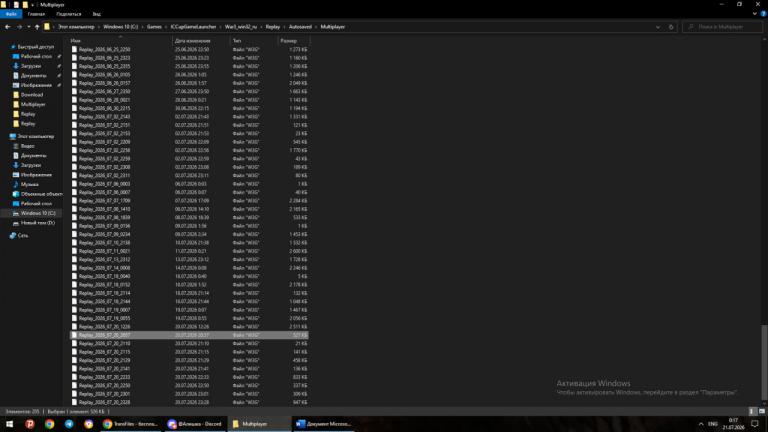Open the Windows Start menu
The width and height of the screenshot is (768, 432).
pos(9,424)
